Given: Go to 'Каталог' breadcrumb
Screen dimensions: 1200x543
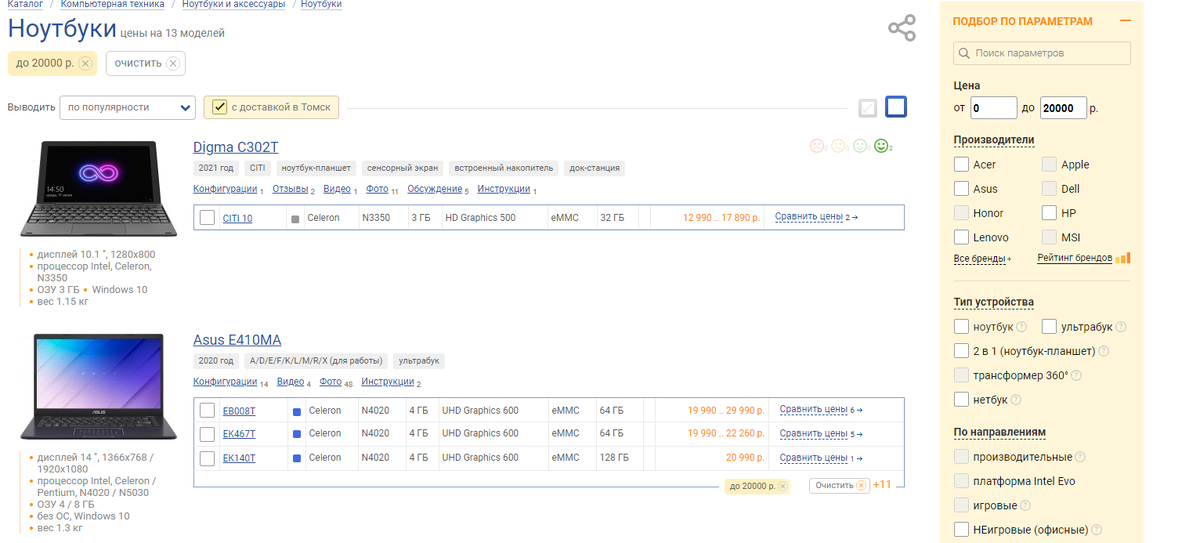Looking at the screenshot, I should coord(25,5).
